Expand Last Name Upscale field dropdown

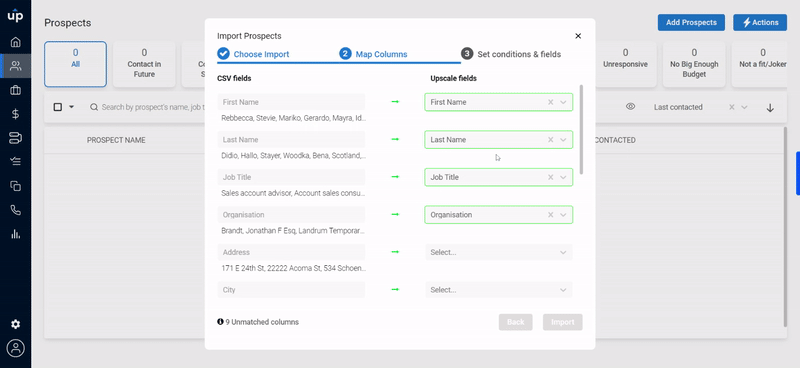(x=563, y=140)
